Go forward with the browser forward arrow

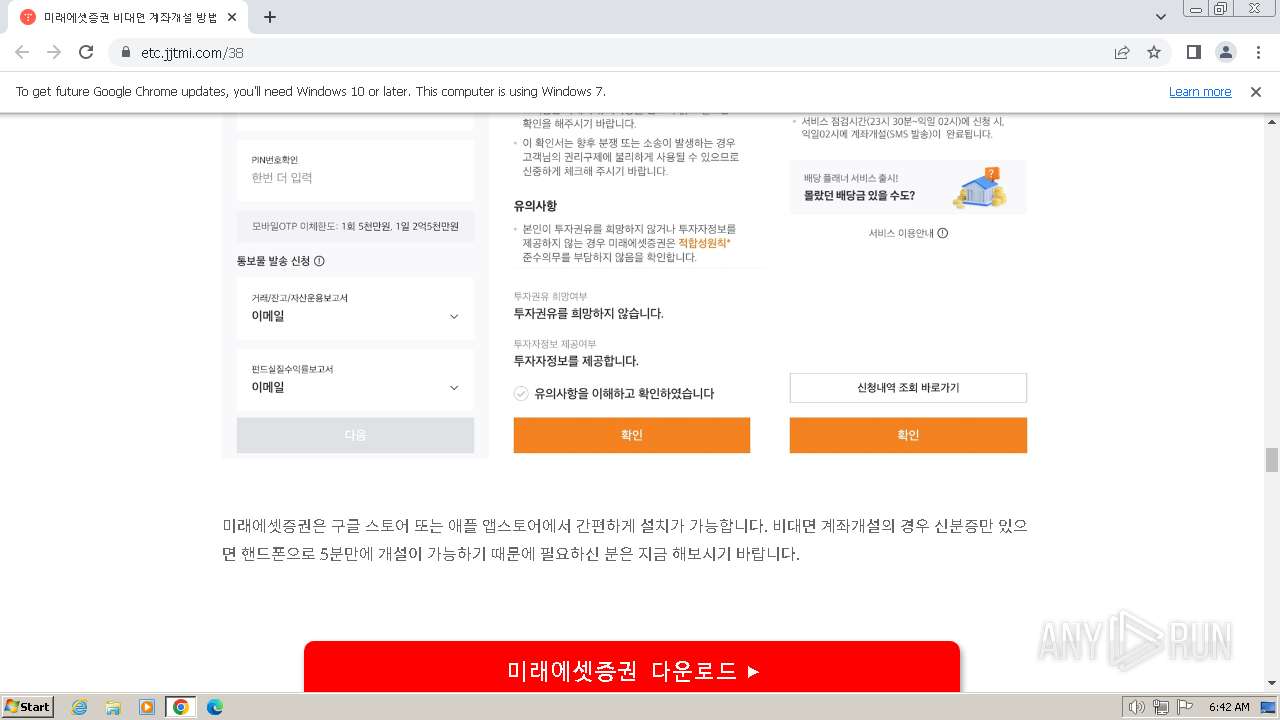tap(54, 52)
